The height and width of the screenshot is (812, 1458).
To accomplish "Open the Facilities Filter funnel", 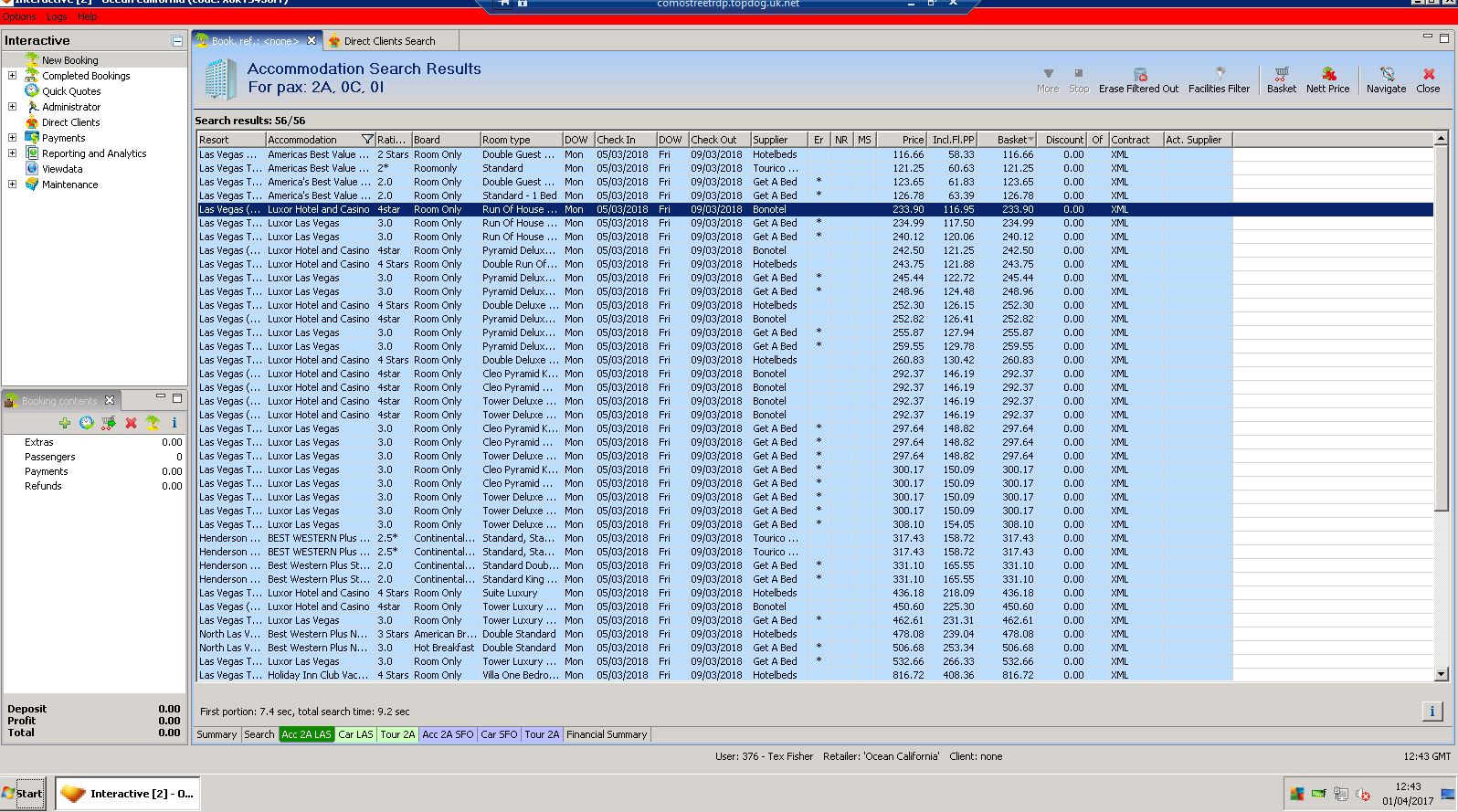I will 1219,74.
